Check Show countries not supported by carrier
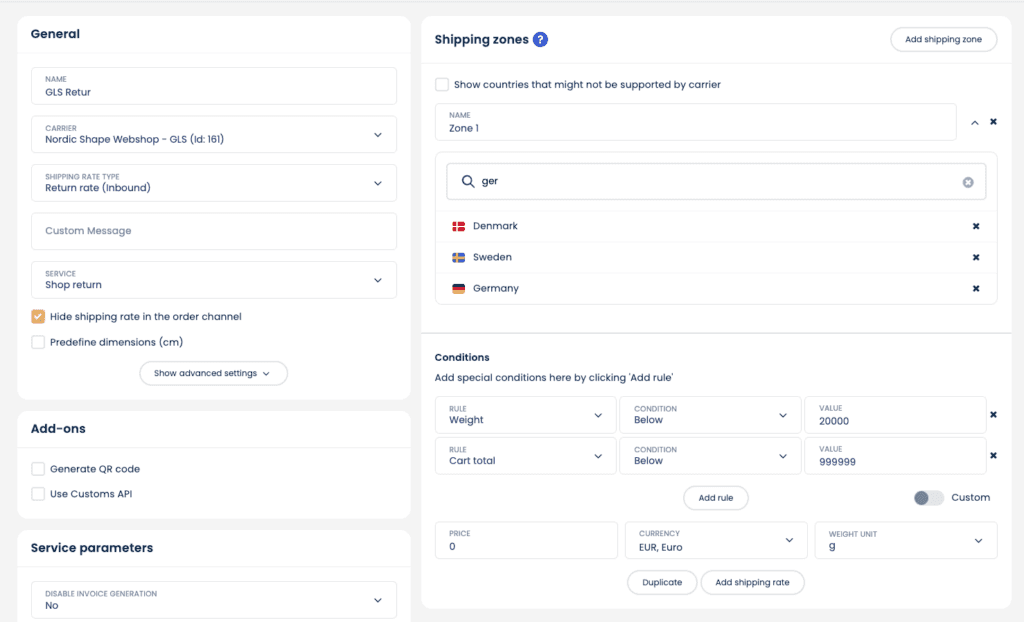Screen dimensions: 1024x622 click(442, 85)
